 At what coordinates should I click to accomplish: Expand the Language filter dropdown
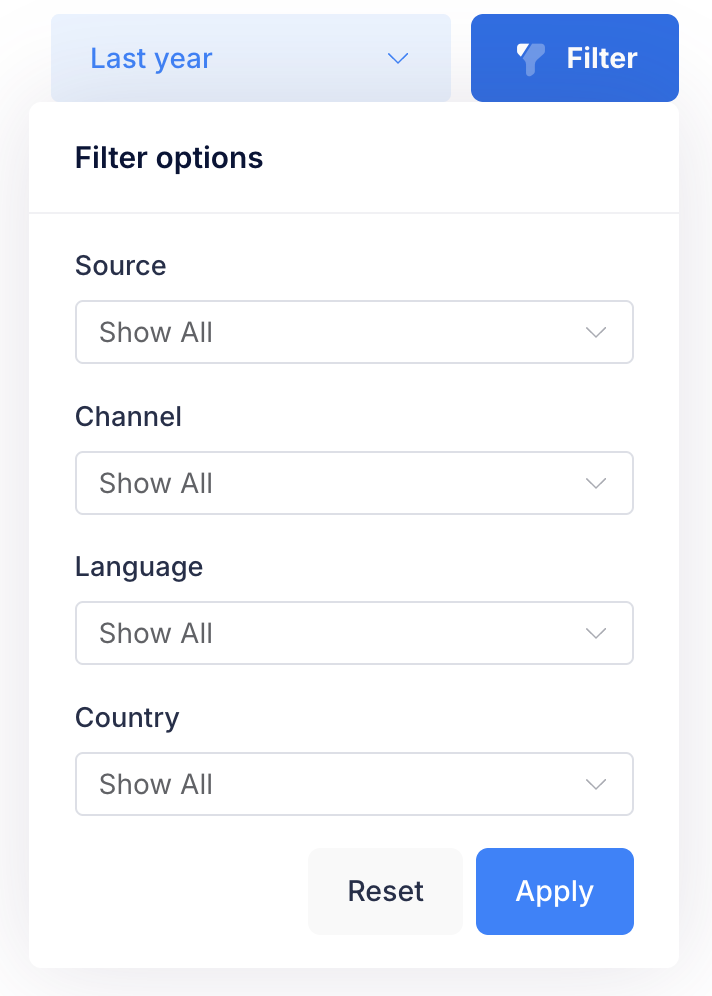[354, 633]
